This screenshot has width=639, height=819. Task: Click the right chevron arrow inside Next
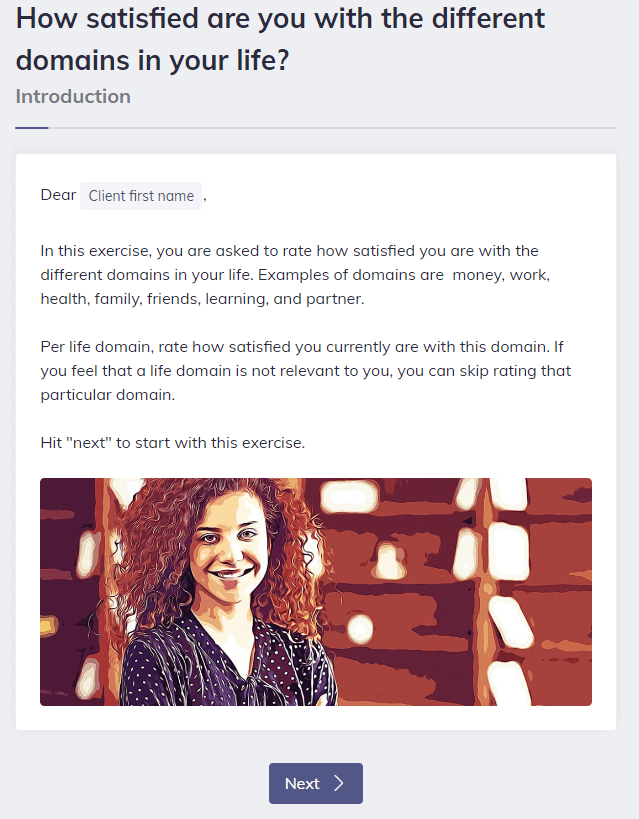(339, 783)
